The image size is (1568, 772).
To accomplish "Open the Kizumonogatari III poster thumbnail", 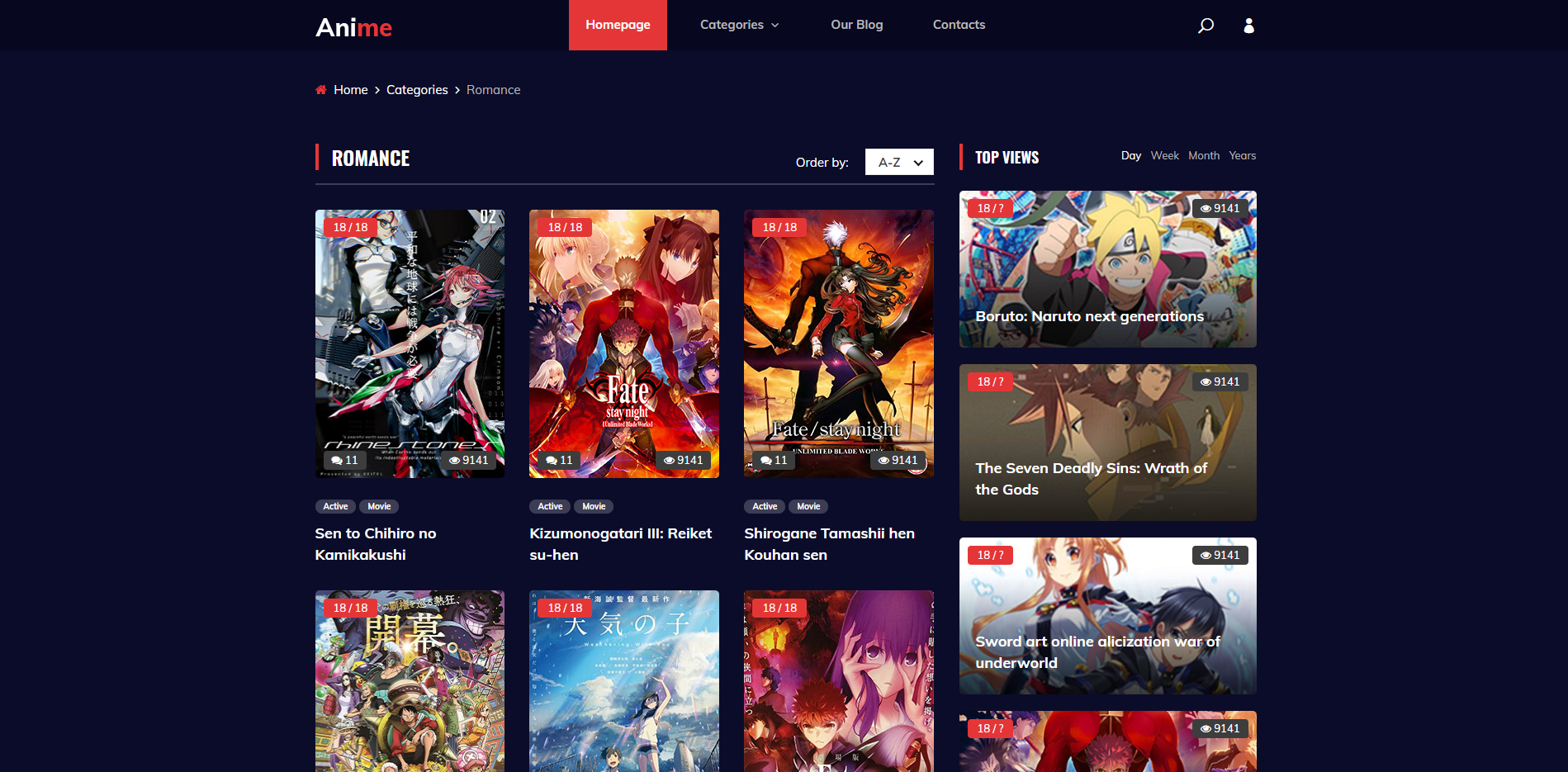I will [624, 343].
